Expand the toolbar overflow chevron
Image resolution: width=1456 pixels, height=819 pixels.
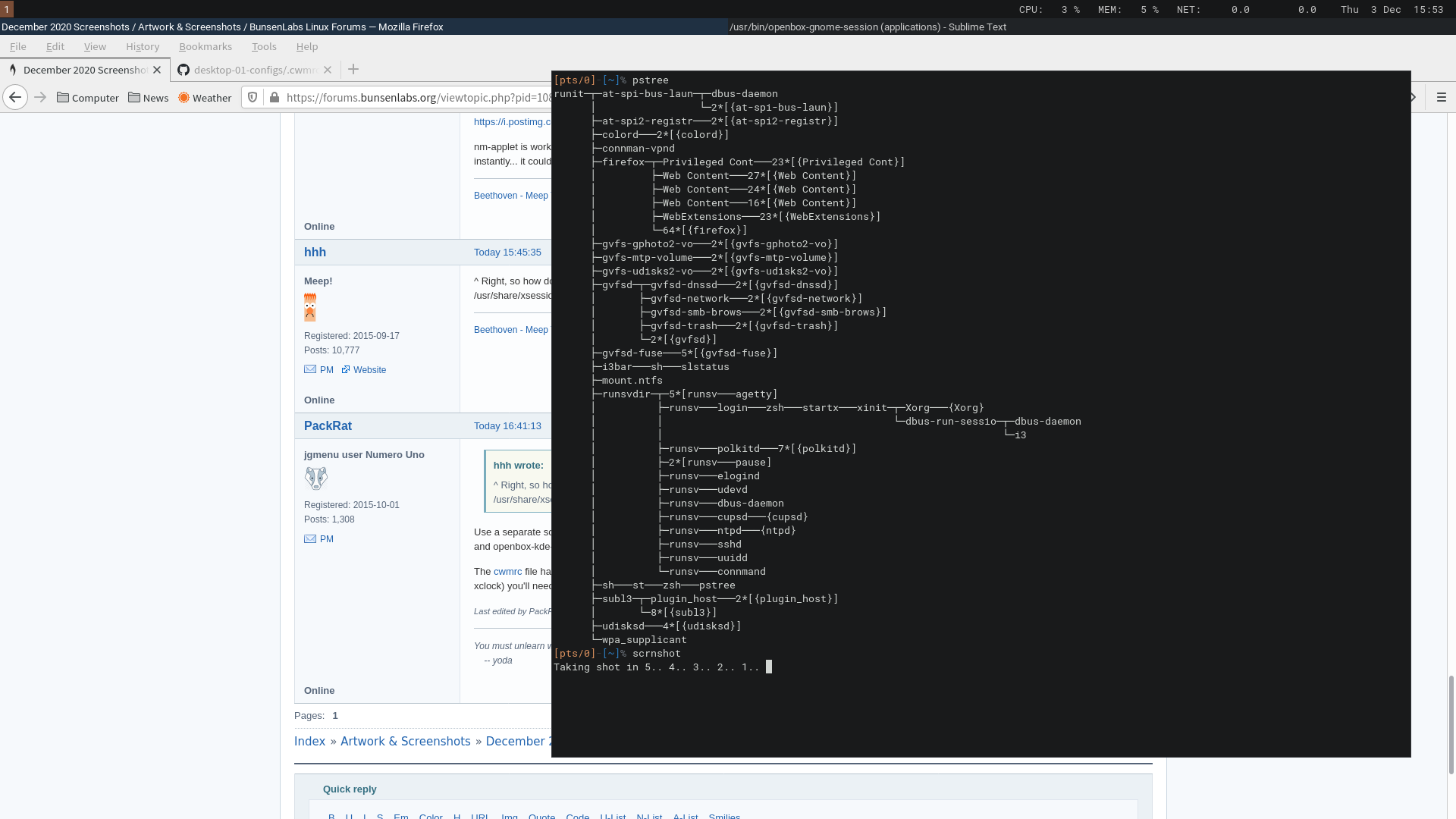coord(1414,97)
